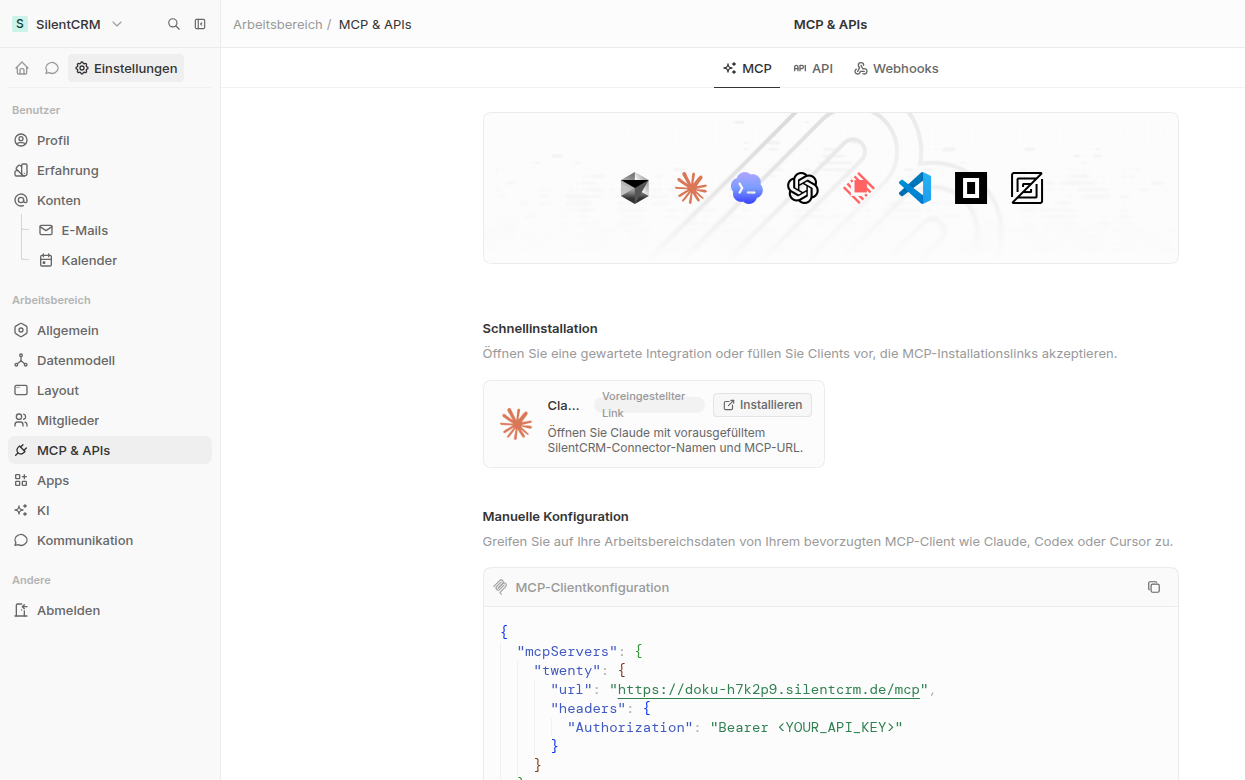Click the Manuelle Konfiguration heading
The image size is (1245, 780).
[x=556, y=517]
